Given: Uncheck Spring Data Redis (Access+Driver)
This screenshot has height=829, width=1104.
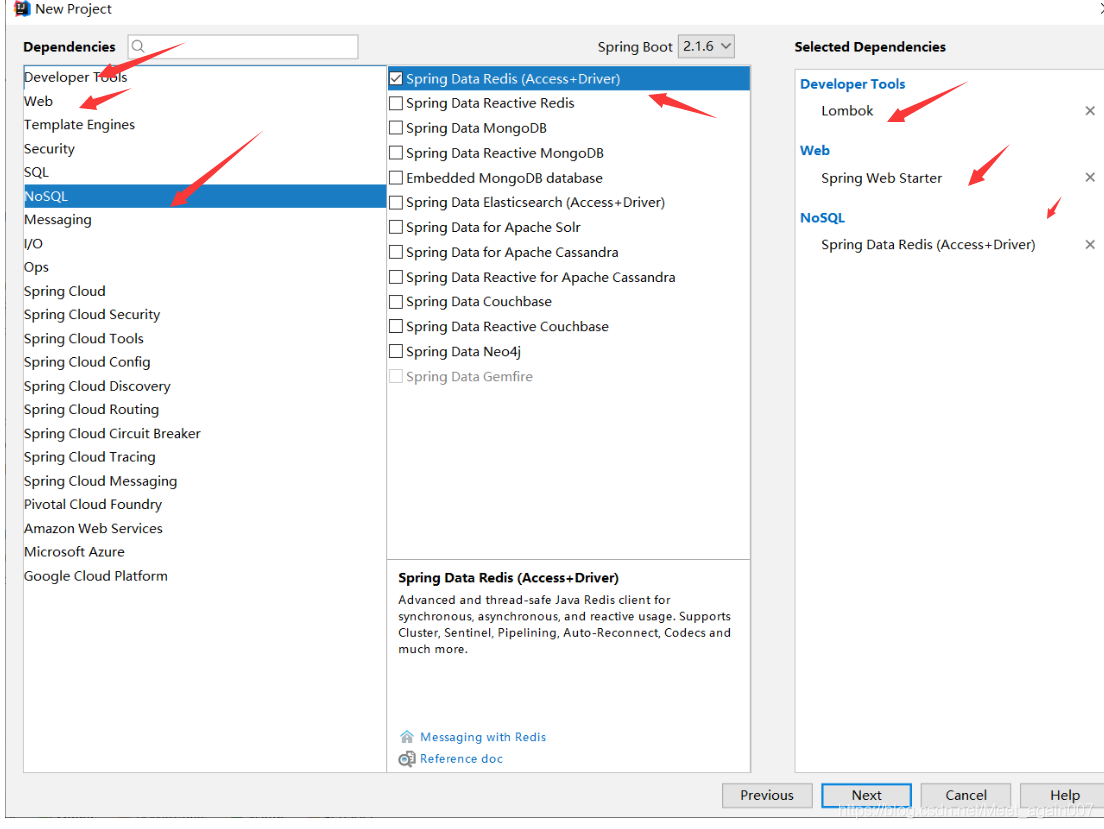Looking at the screenshot, I should [x=396, y=78].
